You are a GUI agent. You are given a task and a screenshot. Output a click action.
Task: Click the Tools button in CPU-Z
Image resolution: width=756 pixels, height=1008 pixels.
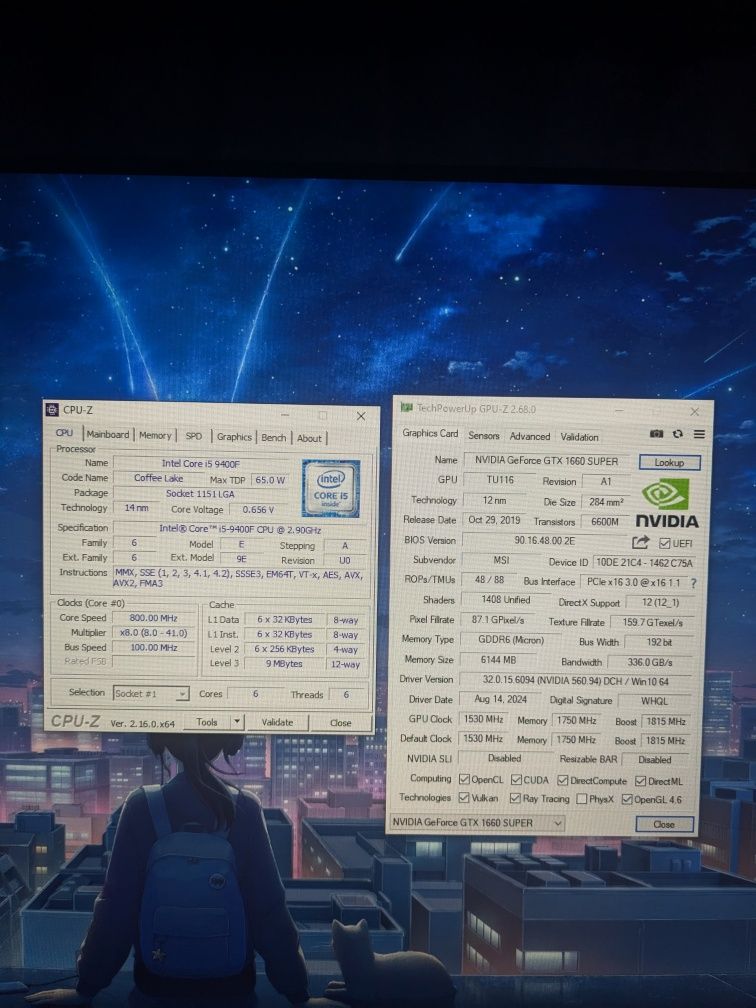206,722
